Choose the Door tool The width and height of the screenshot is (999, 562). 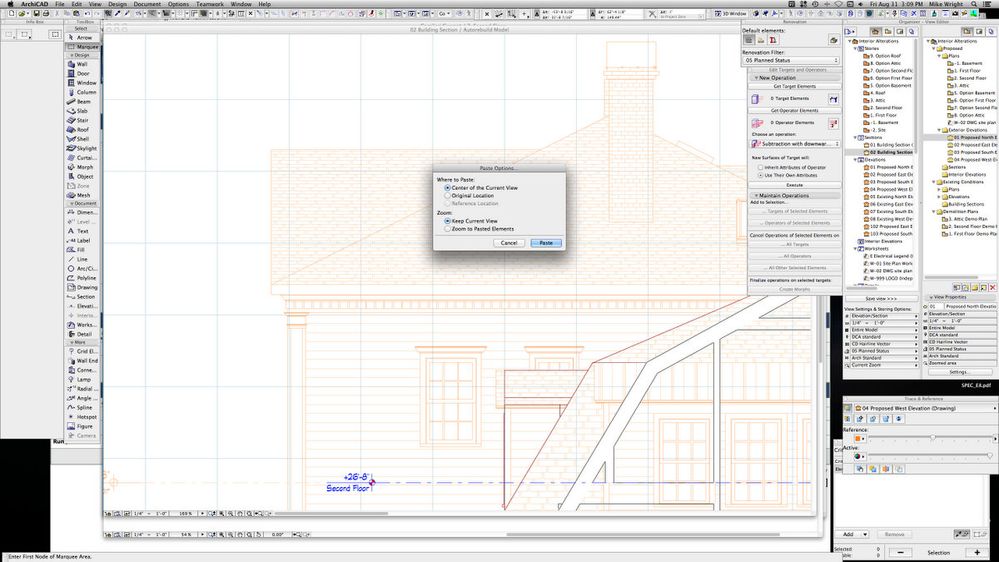point(82,73)
